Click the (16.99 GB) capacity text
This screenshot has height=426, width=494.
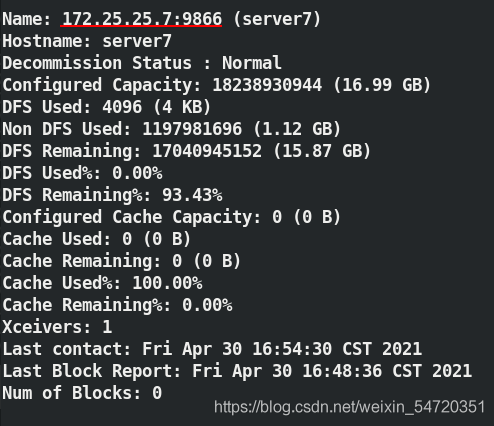382,85
